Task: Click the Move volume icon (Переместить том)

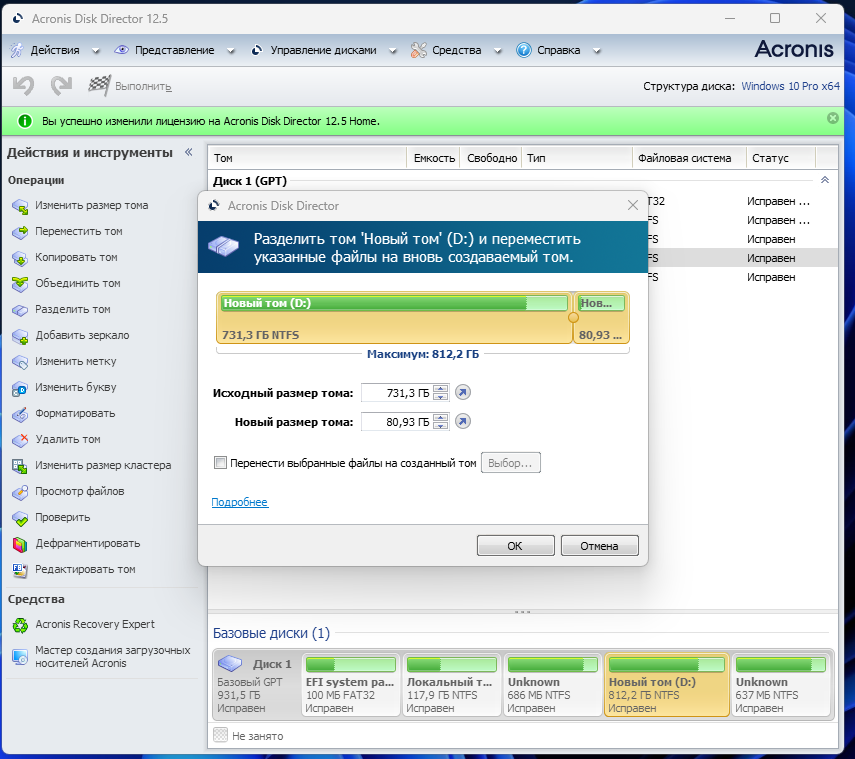Action: [20, 232]
